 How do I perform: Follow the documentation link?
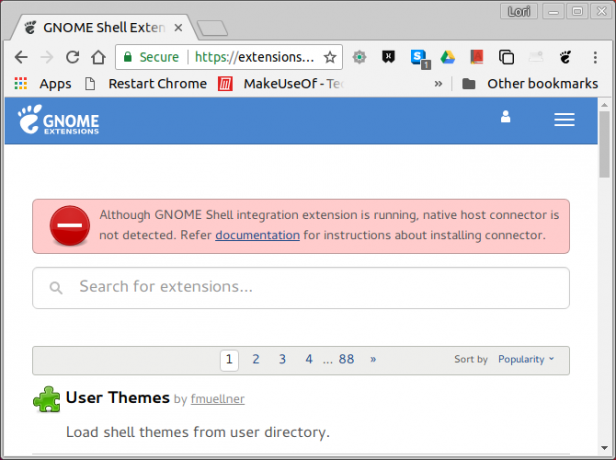[x=257, y=235]
